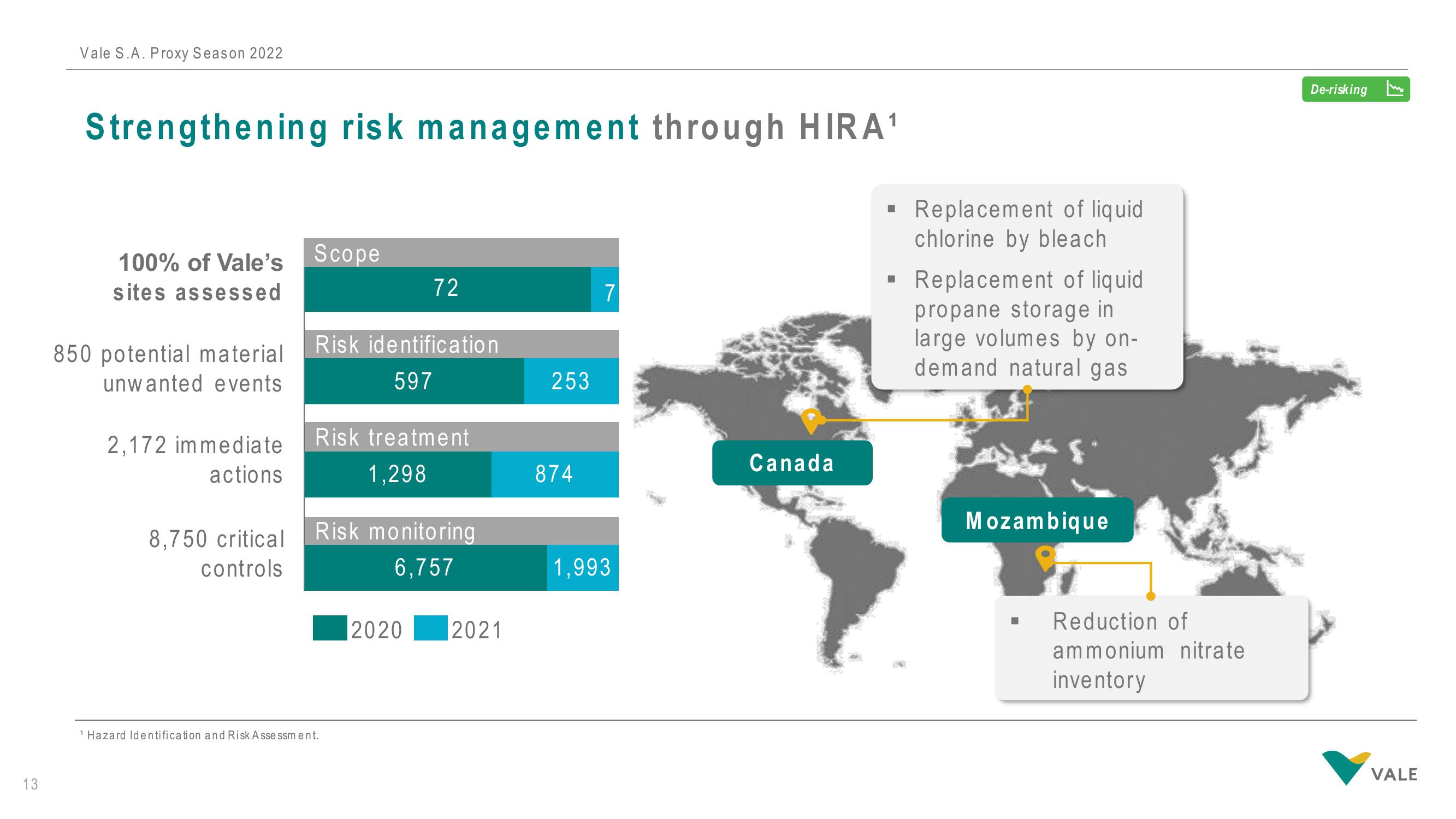
Task: Click the 2021 legend color swatch
Action: (x=431, y=628)
